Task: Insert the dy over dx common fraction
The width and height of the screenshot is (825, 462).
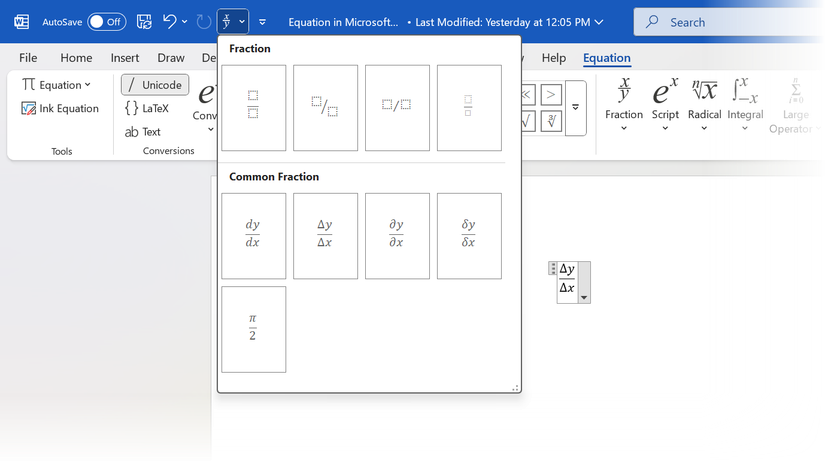Action: click(254, 236)
